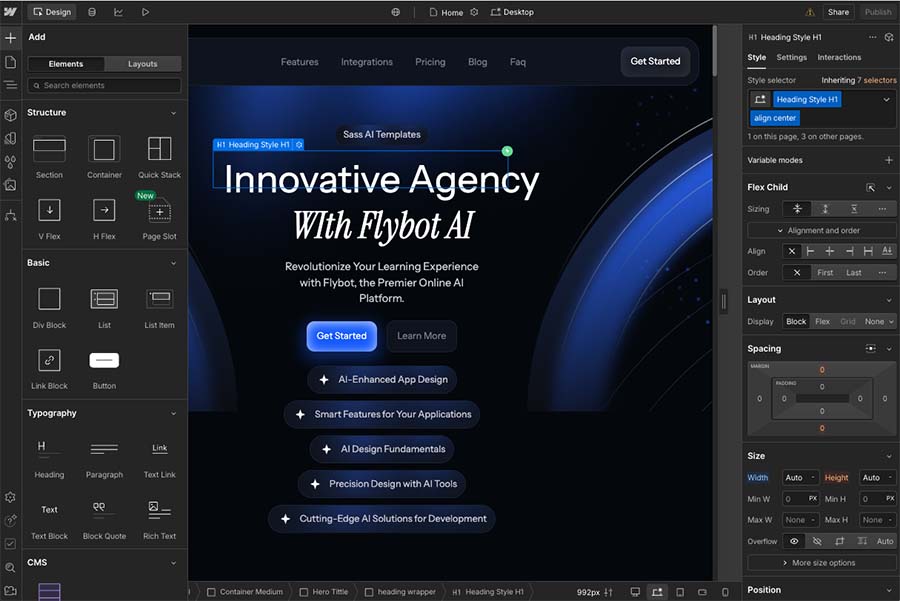This screenshot has width=900, height=601.
Task: Switch to the Layouts tab
Action: pos(142,64)
